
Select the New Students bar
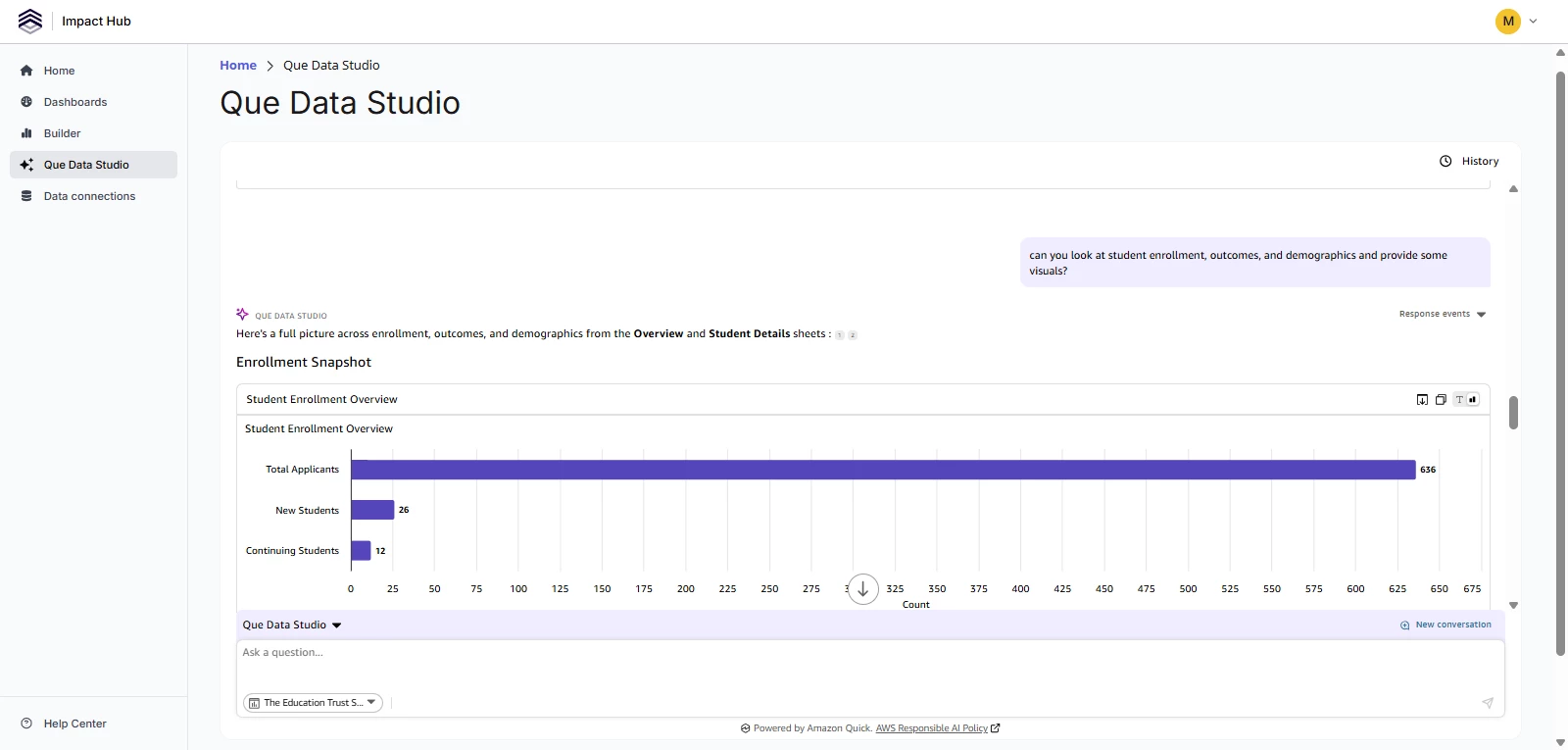(x=372, y=510)
